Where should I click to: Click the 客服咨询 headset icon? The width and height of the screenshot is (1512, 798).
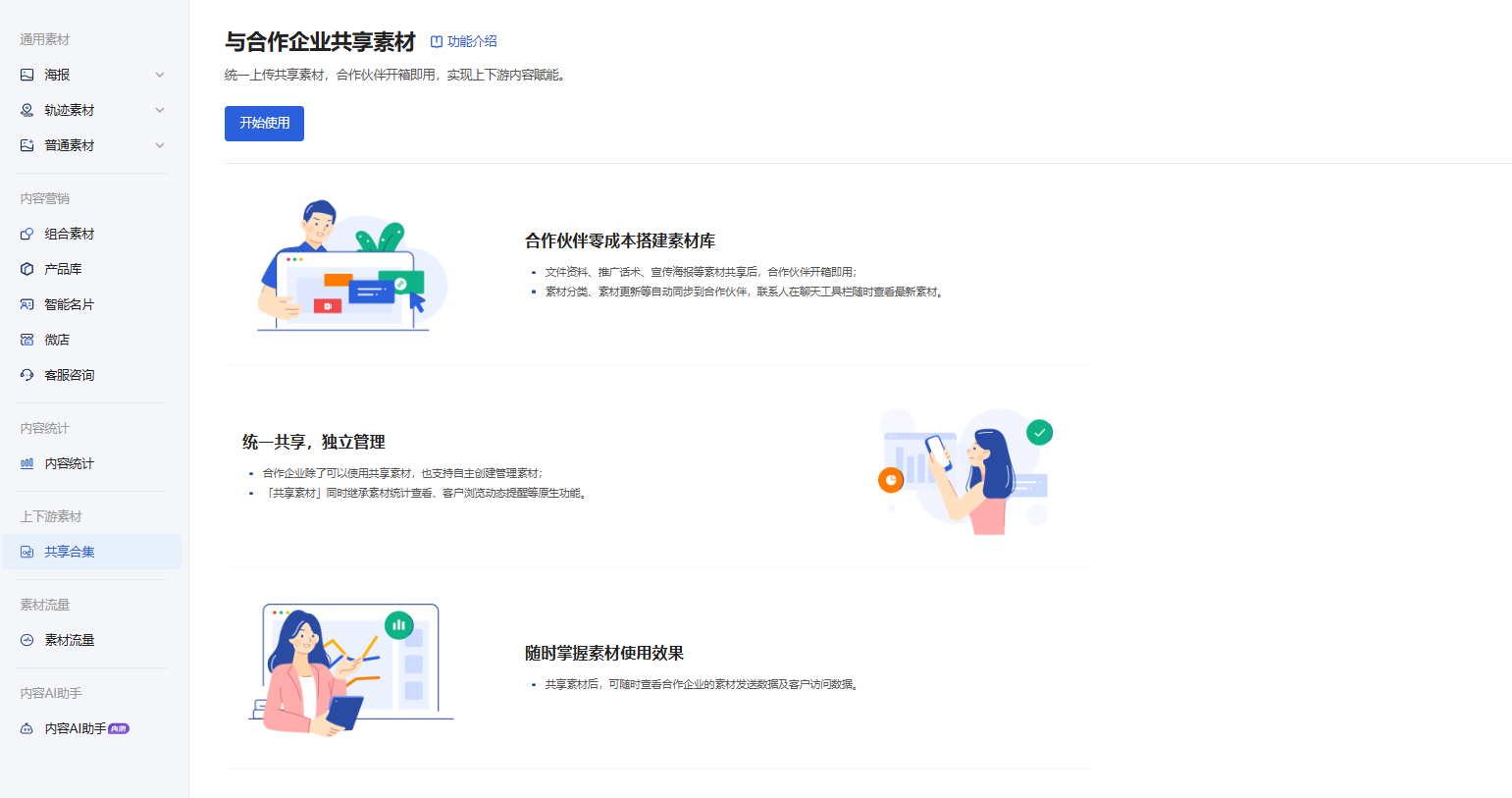point(27,375)
